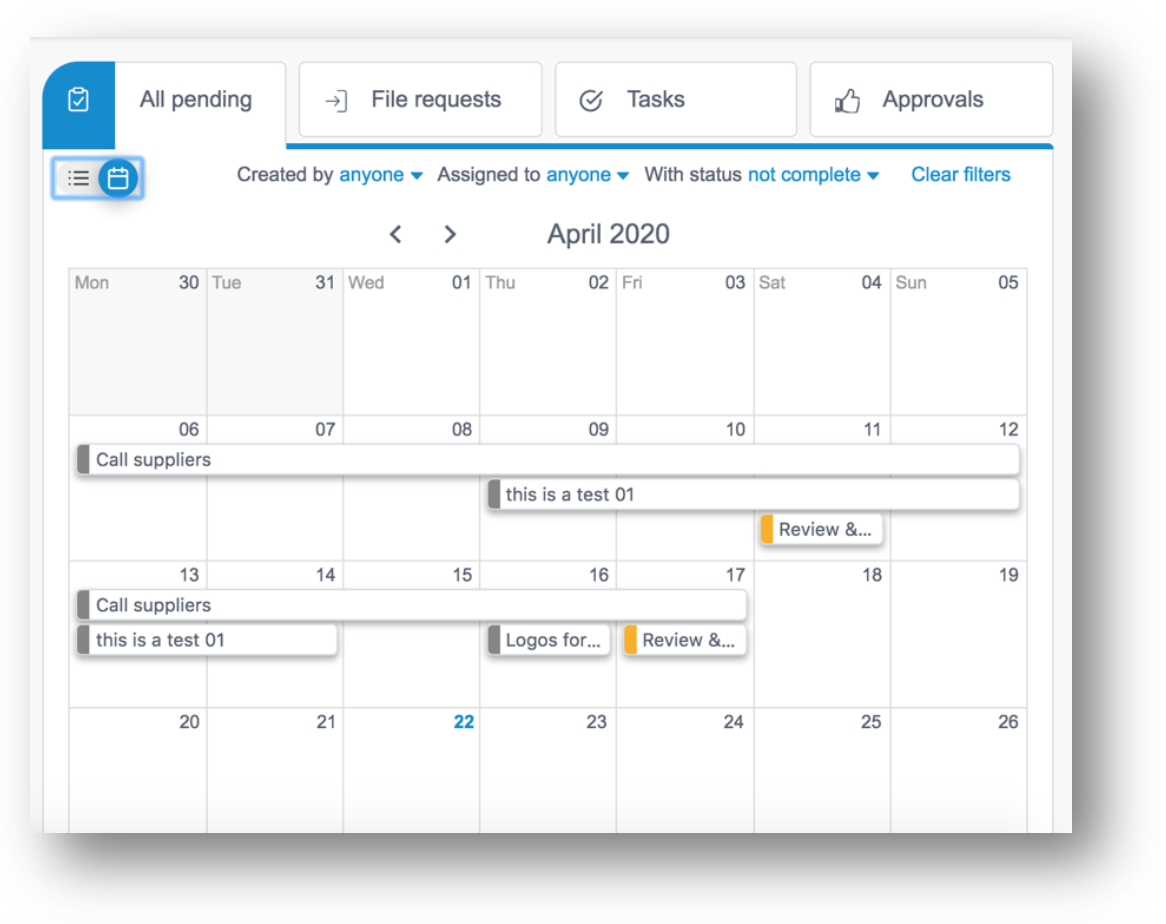This screenshot has width=1166, height=924.
Task: Go to next month arrow
Action: [450, 235]
